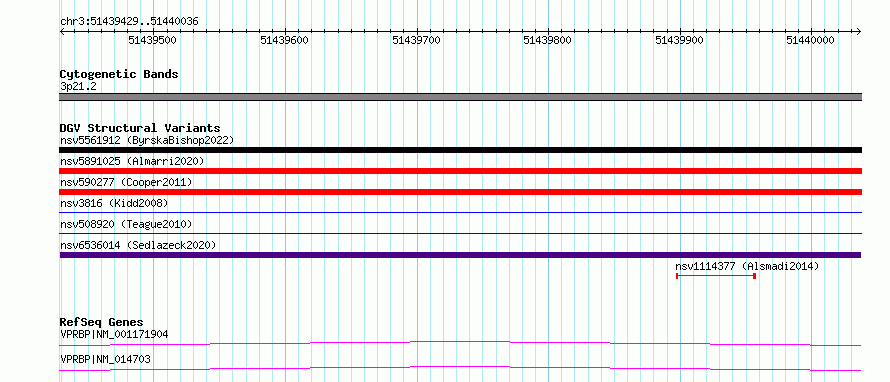Click the red nsv5891025 variant bar
This screenshot has width=890, height=382.
coord(460,171)
